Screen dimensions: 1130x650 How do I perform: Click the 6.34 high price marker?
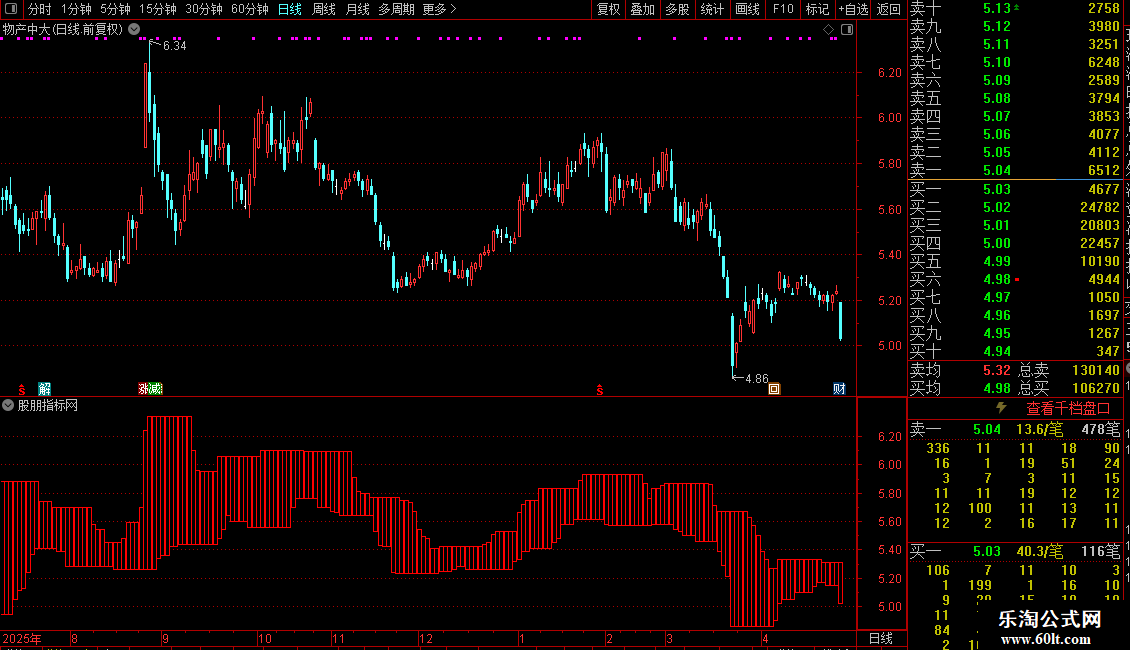(174, 45)
